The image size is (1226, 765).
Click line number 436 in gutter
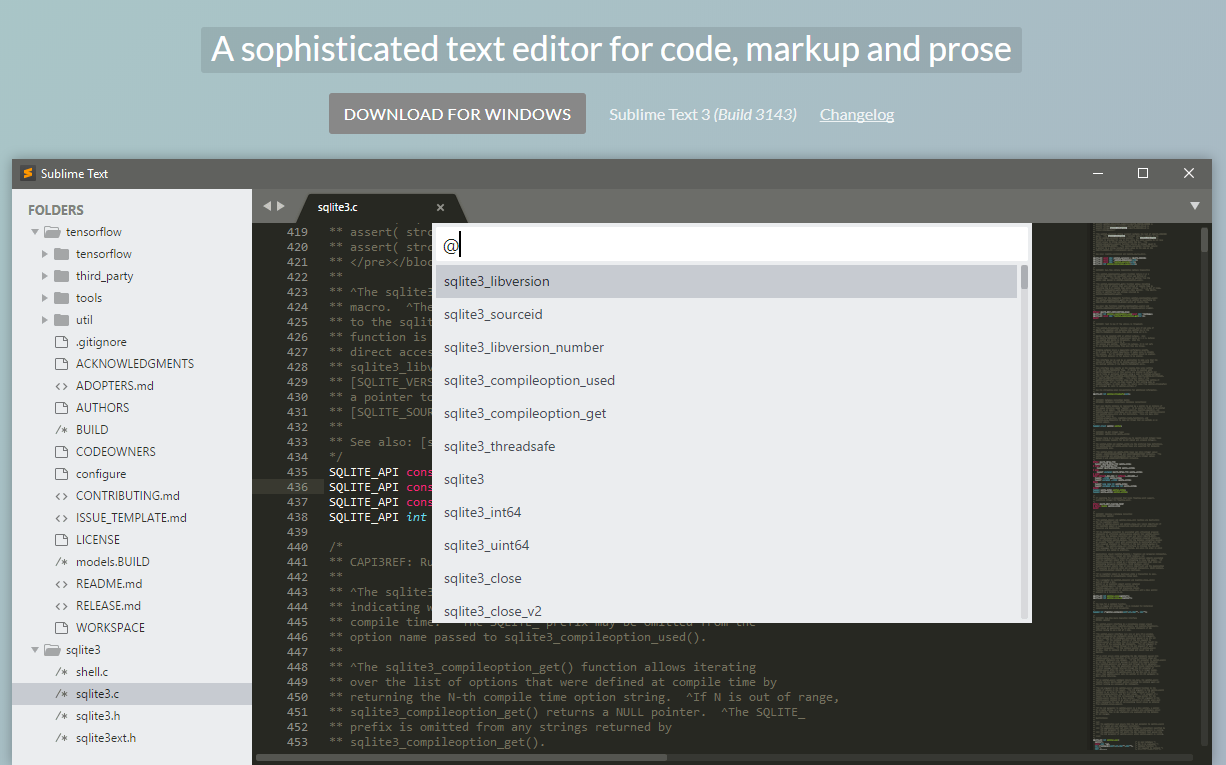297,487
